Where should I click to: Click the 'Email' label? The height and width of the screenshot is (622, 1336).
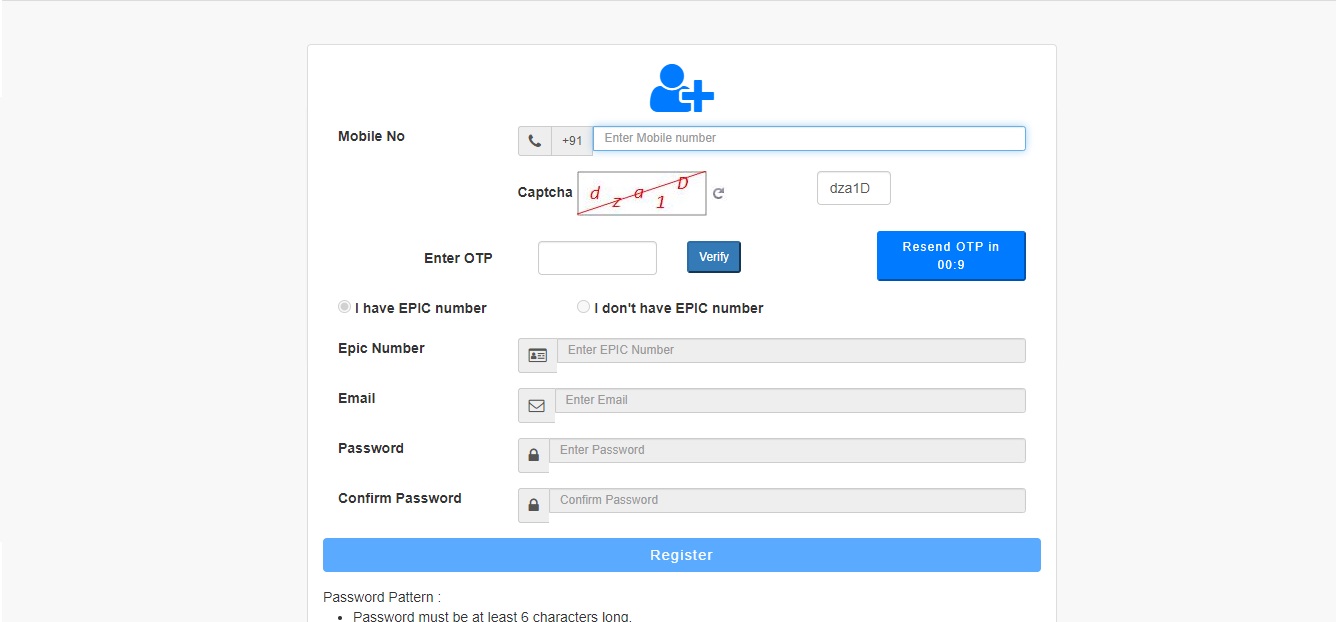[357, 398]
